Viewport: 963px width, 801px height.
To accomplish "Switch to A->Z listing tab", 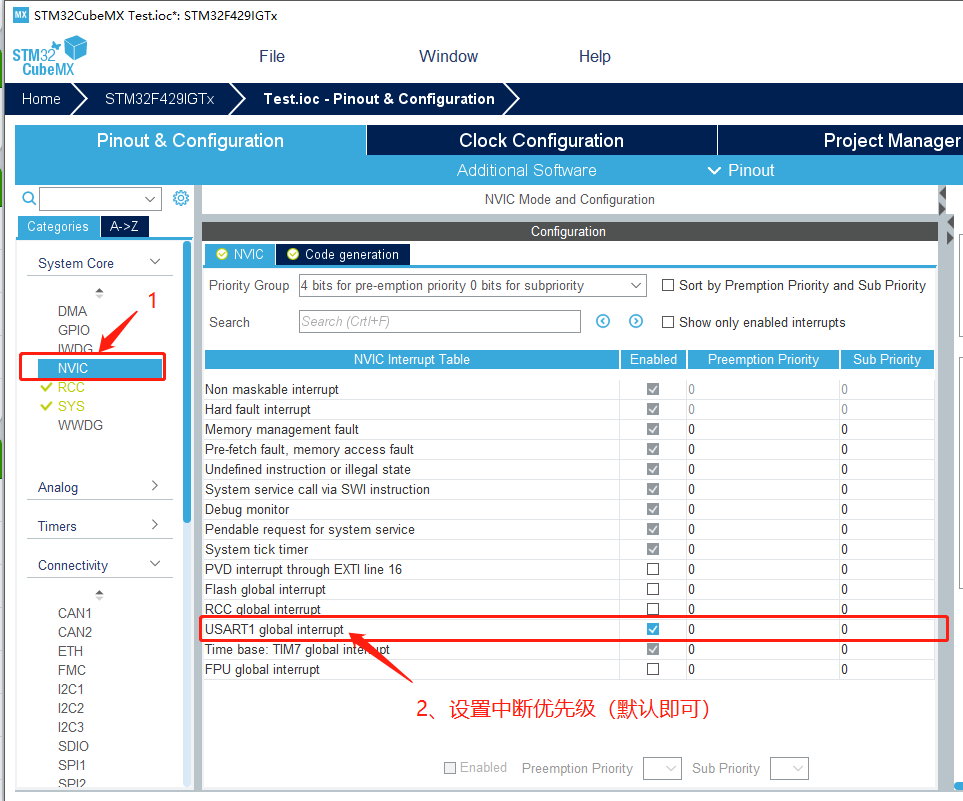I will click(x=124, y=227).
